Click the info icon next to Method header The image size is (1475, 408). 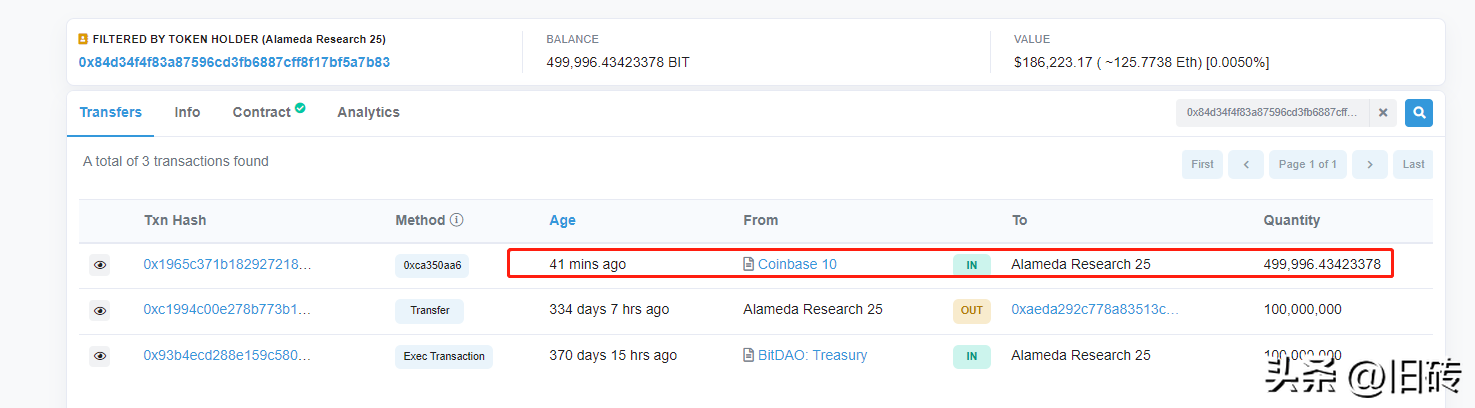[x=457, y=220]
